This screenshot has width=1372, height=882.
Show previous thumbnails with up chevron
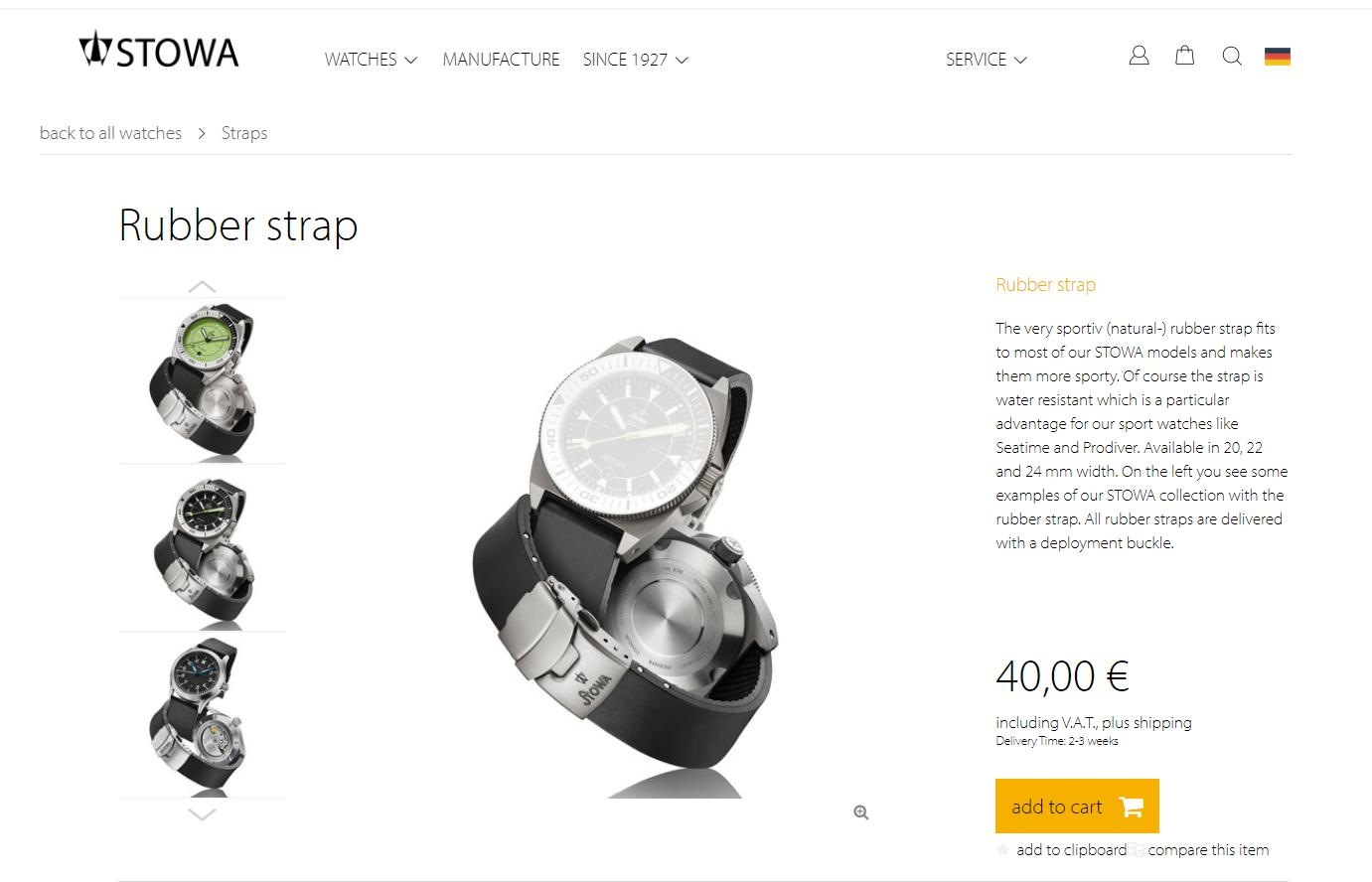(x=202, y=287)
